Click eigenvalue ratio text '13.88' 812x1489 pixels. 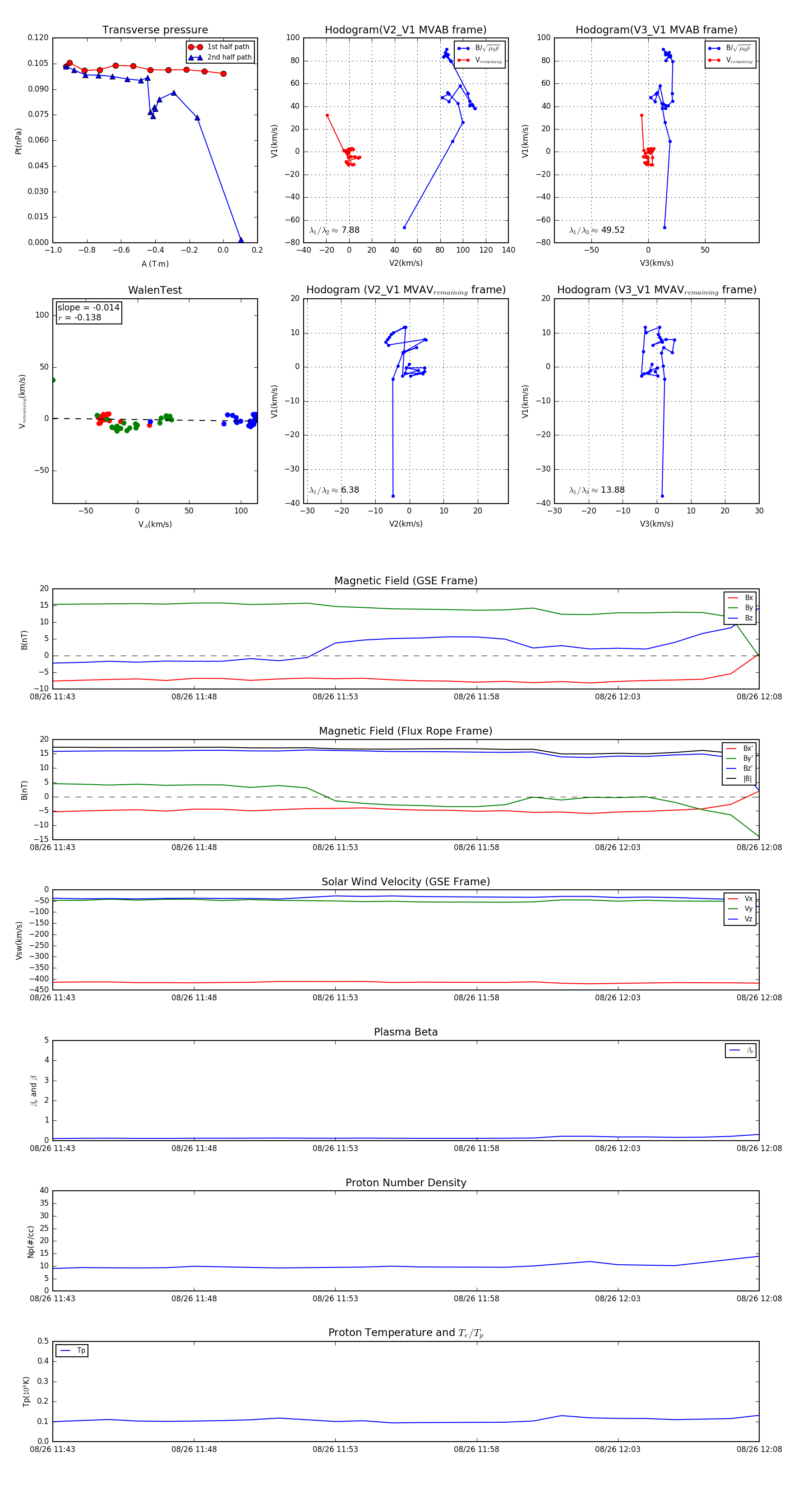(x=613, y=490)
